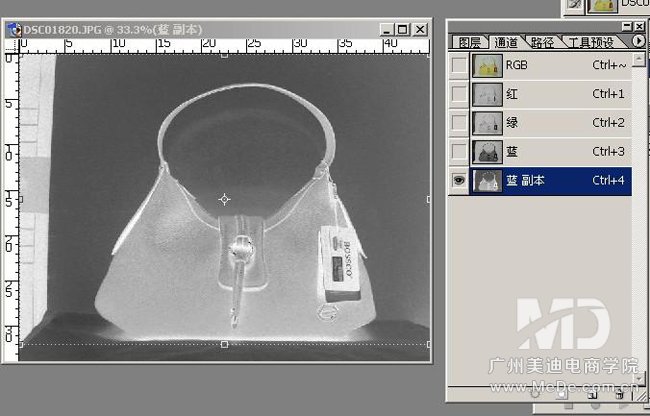The image size is (650, 416).
Task: Toggle visibility of the 红 channel
Action: pyautogui.click(x=459, y=94)
